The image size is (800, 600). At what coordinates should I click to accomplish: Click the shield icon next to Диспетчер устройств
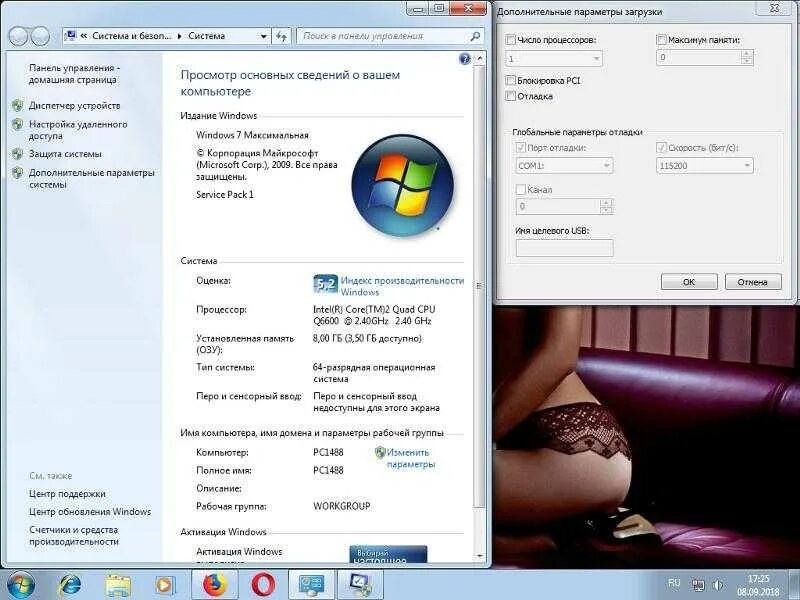[17, 106]
